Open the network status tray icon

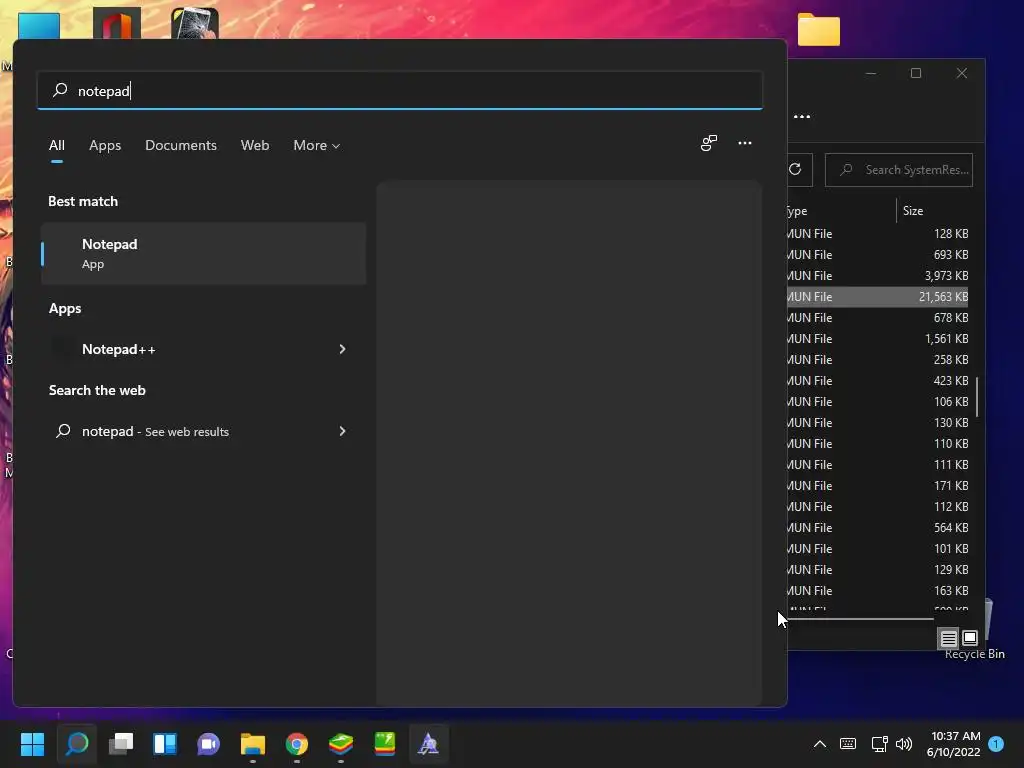pos(879,743)
